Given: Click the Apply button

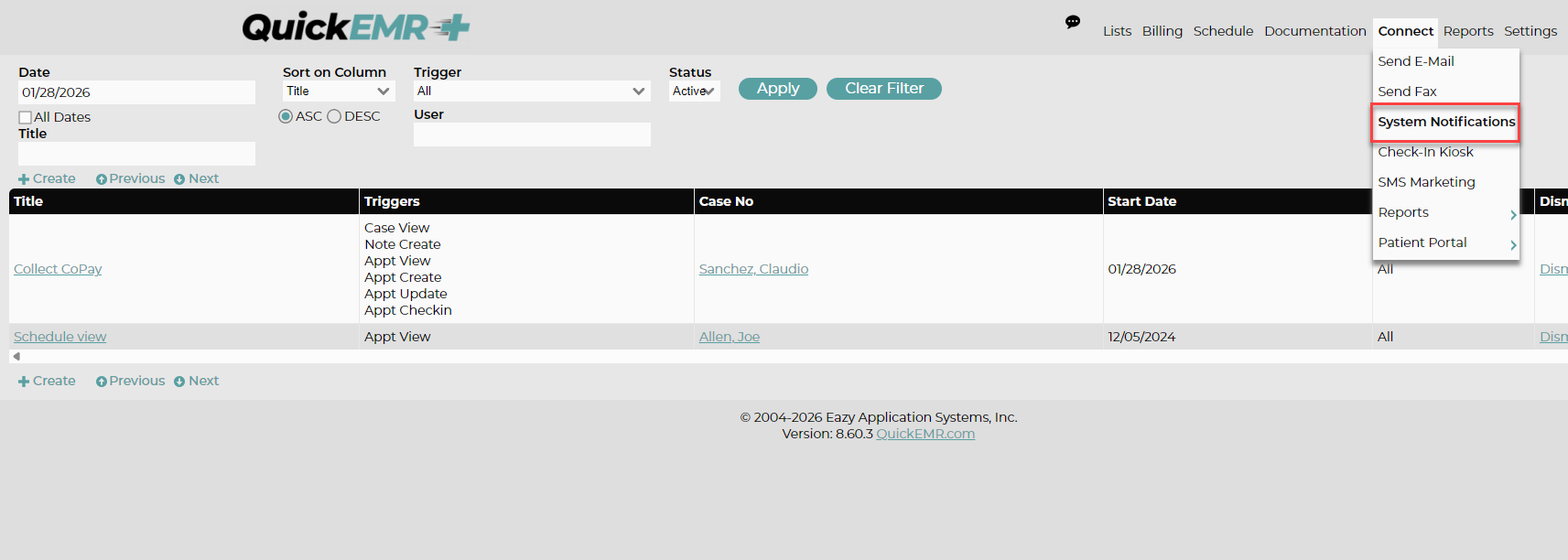Looking at the screenshot, I should (x=778, y=89).
